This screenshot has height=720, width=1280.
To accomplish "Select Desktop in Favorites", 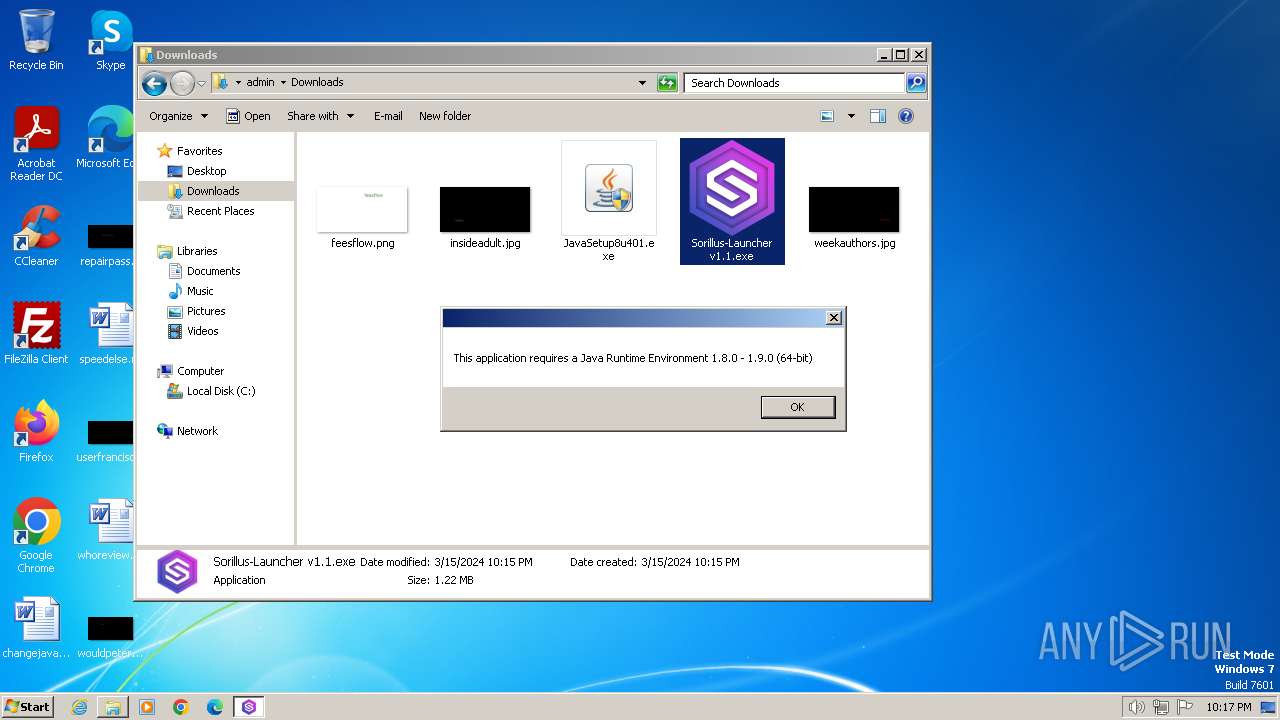I will pos(197,171).
